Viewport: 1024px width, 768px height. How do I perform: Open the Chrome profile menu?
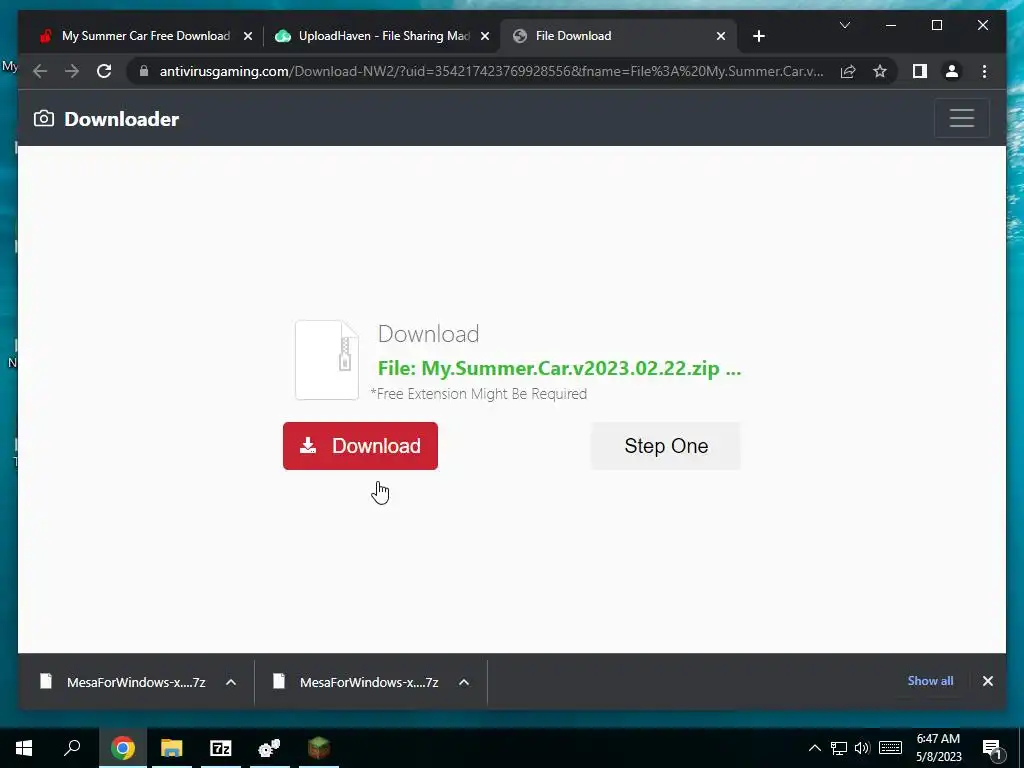[952, 71]
